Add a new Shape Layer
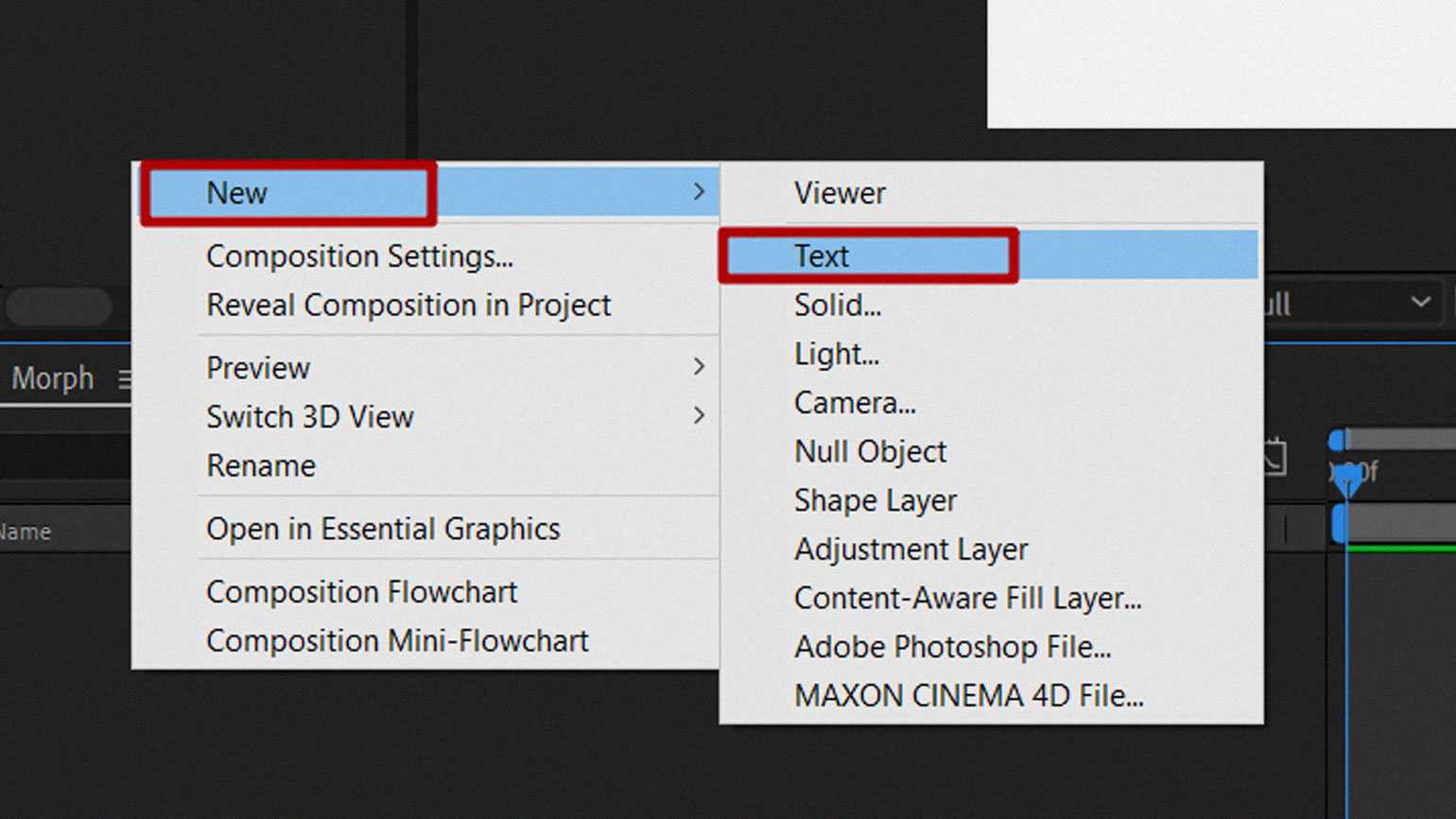 click(x=875, y=500)
